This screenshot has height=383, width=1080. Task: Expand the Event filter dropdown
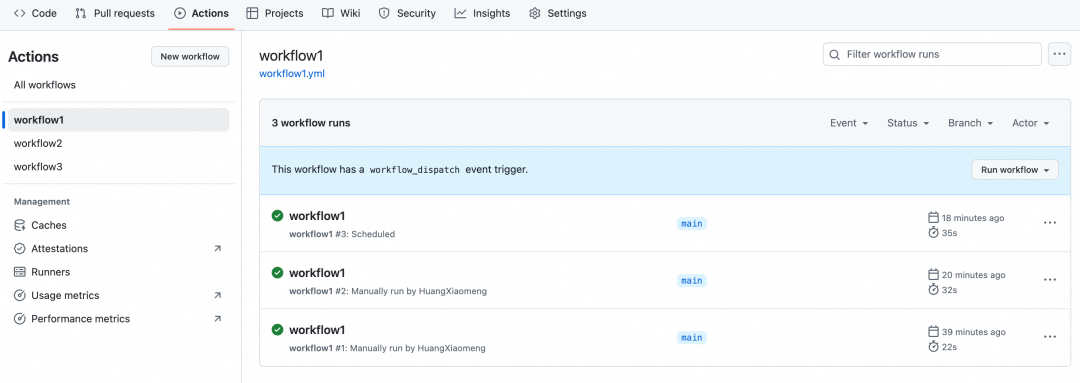(849, 123)
